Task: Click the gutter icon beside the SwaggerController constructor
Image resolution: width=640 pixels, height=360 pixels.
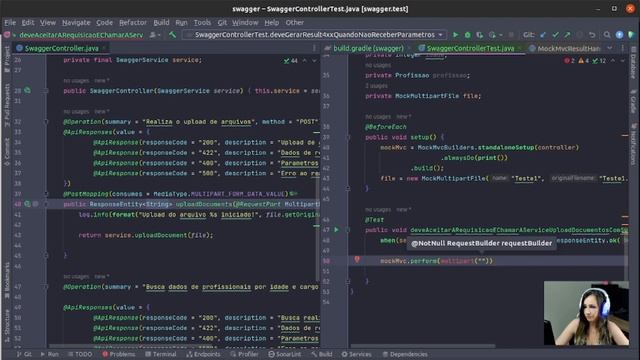Action: [x=27, y=90]
